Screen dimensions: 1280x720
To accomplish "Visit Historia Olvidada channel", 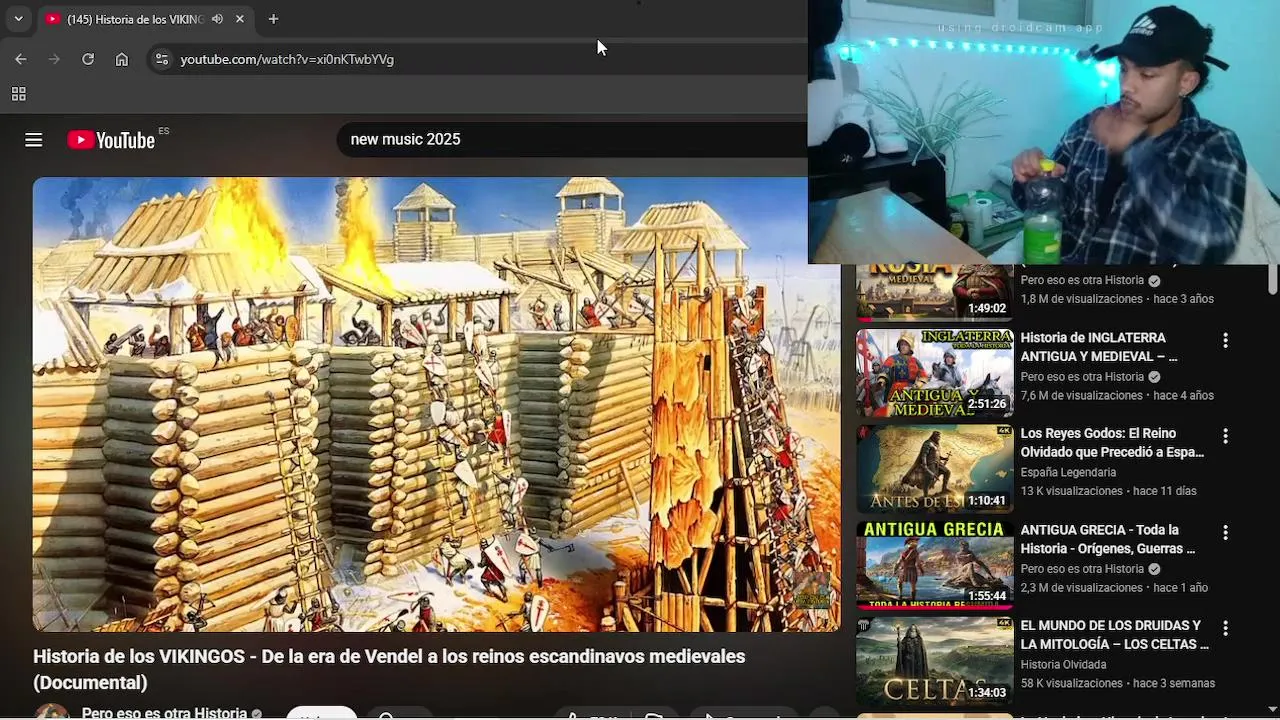I will point(1063,664).
